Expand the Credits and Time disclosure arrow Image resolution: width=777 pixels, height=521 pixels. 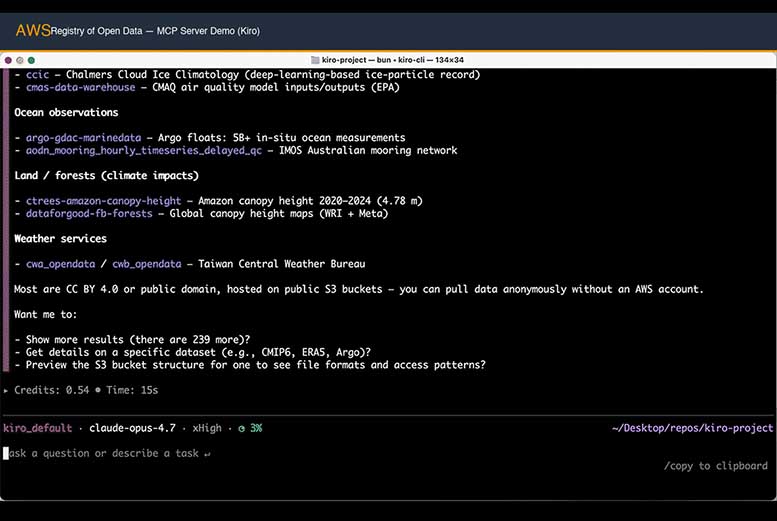[x=5, y=391]
